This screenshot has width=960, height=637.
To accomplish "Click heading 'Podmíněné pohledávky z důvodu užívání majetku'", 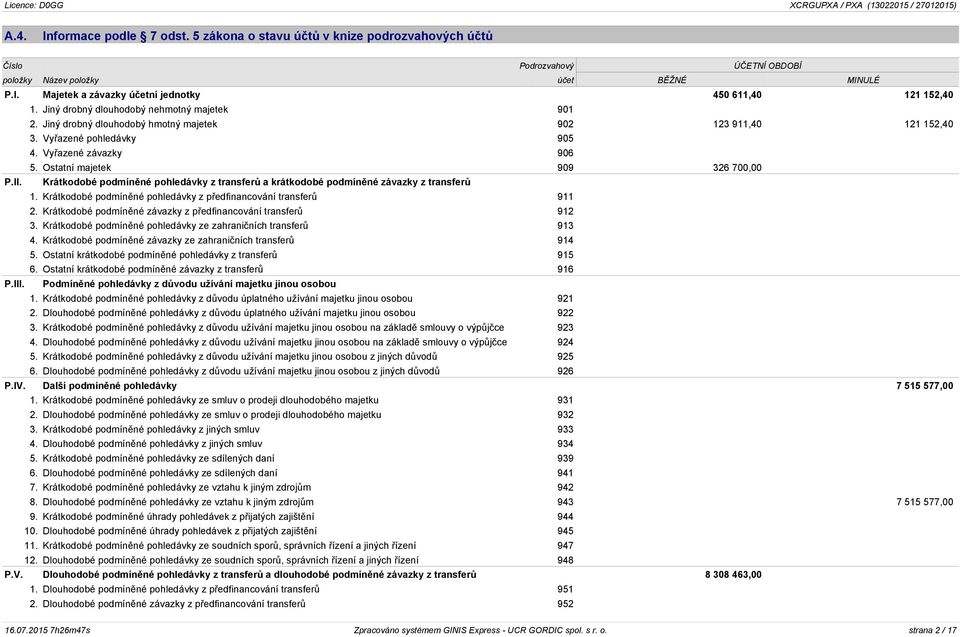I will pos(189,284).
